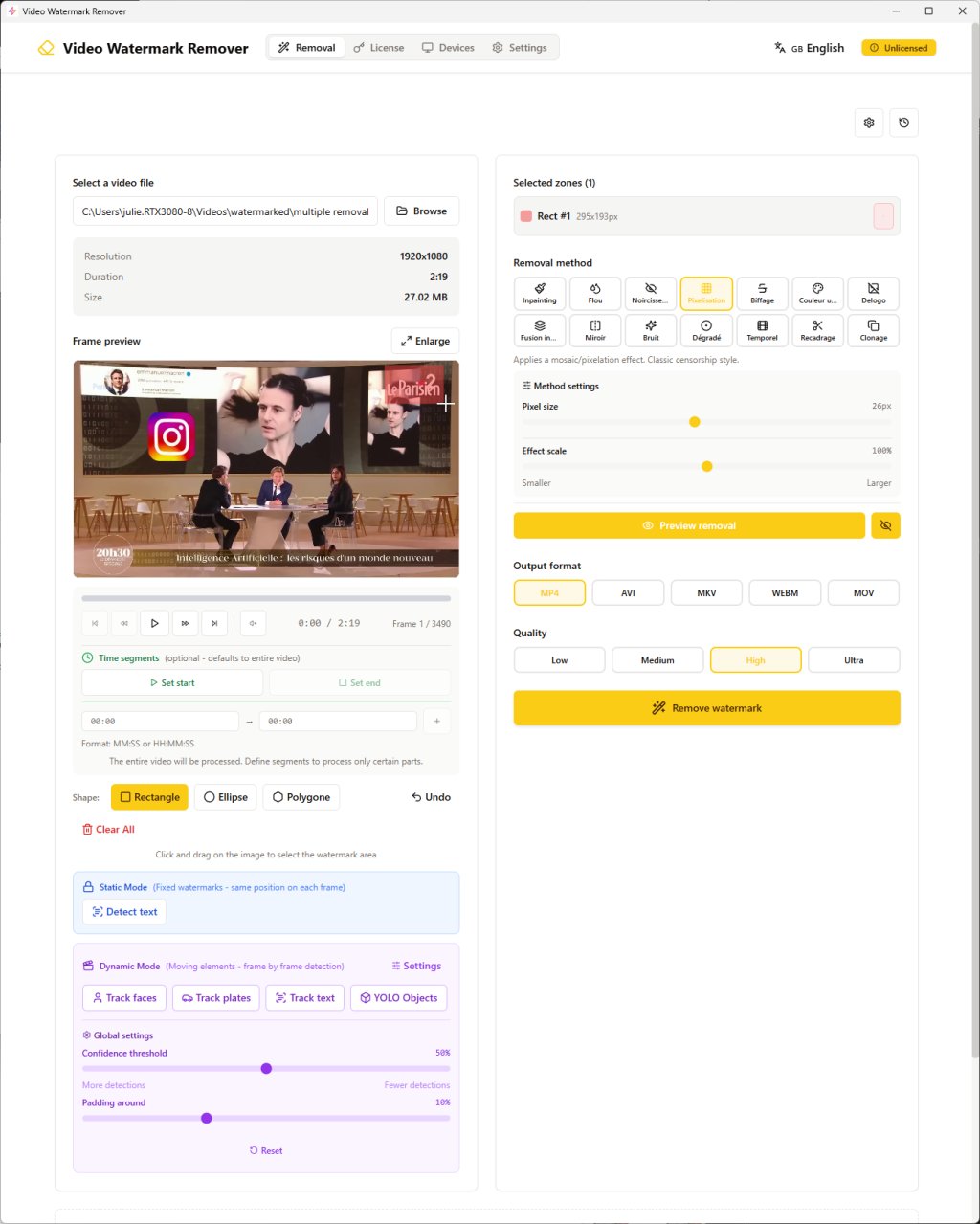Viewport: 980px width, 1224px height.
Task: Open the Devices tab
Action: coord(448,48)
